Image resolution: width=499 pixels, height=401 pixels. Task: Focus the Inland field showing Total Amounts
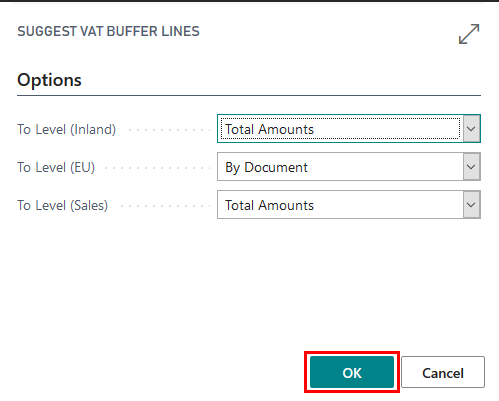click(x=349, y=129)
